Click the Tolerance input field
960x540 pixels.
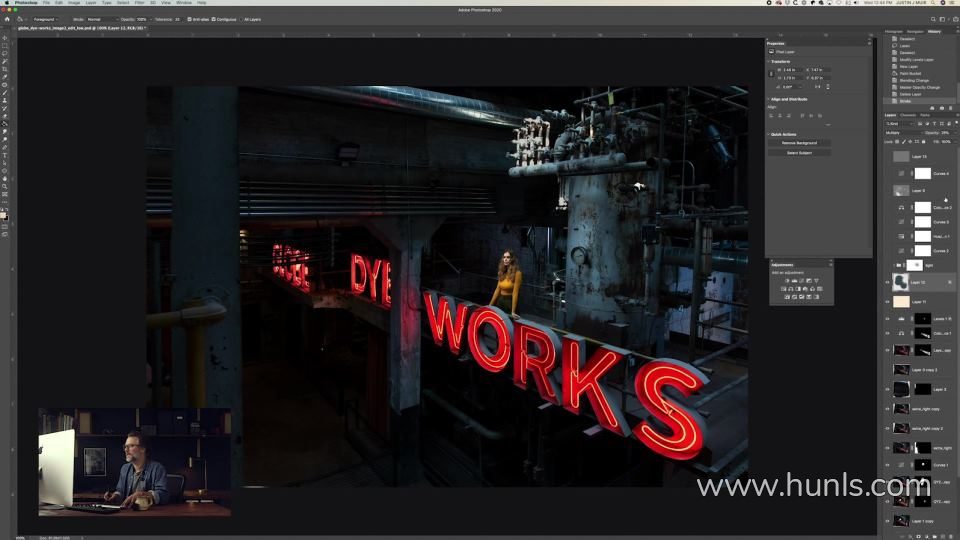(x=178, y=19)
